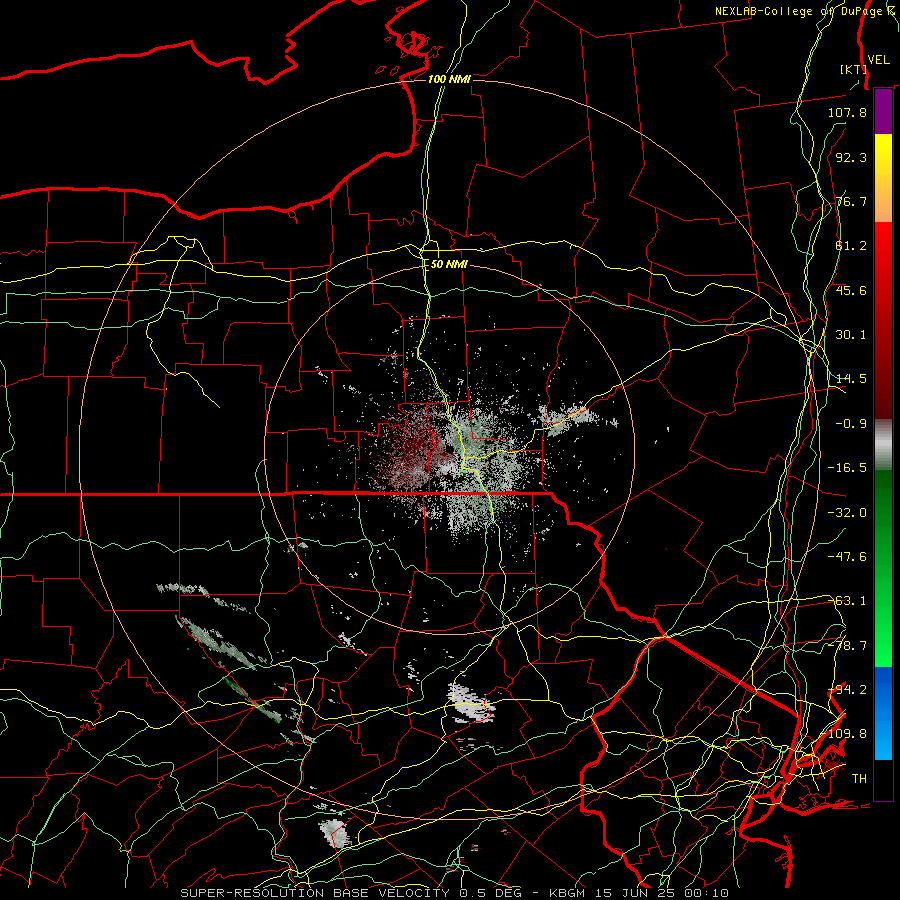This screenshot has height=900, width=900.
Task: Select the 30.1 legend value
Action: pos(851,335)
